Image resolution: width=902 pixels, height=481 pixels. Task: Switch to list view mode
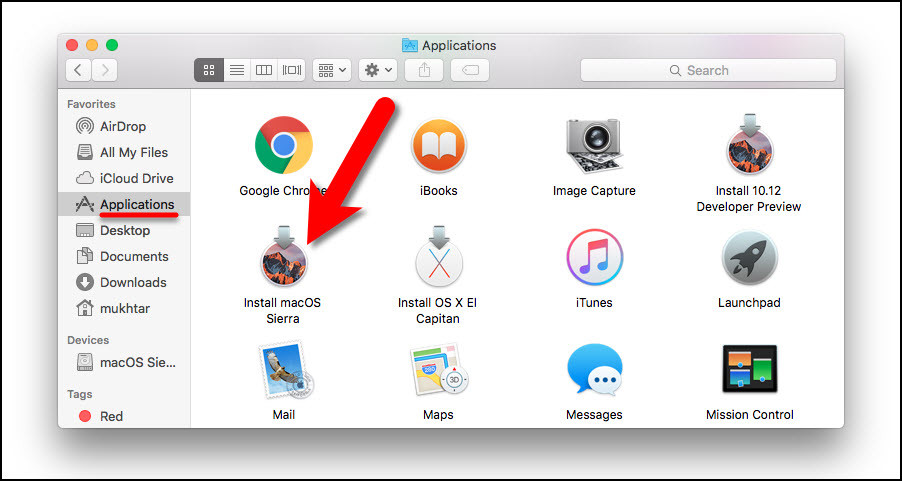coord(237,70)
